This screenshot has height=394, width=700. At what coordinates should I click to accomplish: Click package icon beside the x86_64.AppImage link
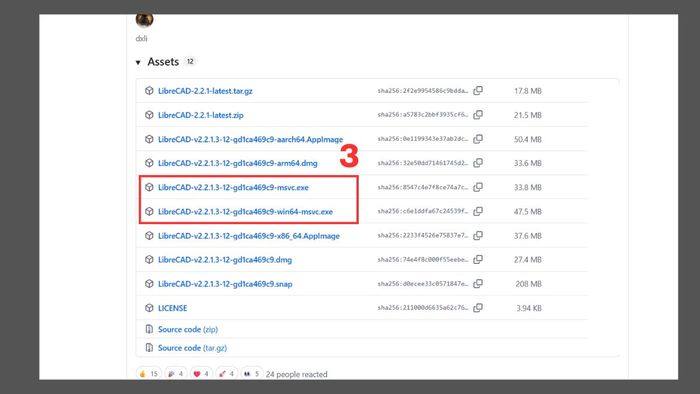(x=149, y=235)
